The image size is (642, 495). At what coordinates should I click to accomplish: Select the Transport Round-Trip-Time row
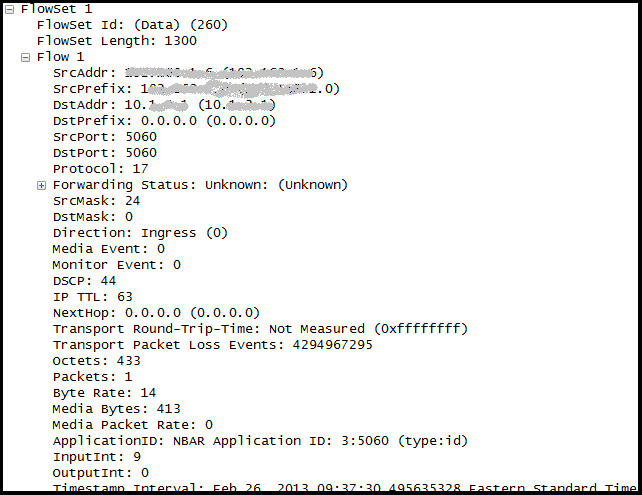pos(260,329)
